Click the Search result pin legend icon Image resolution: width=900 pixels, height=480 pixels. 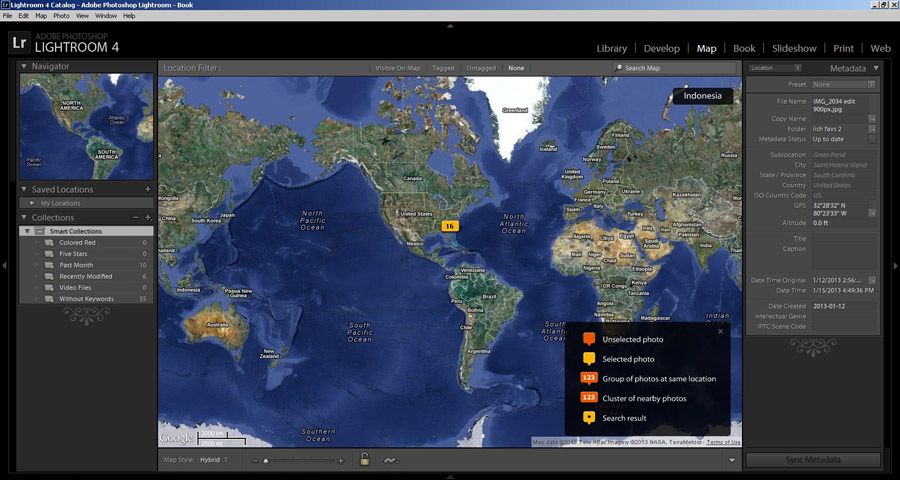coord(589,418)
